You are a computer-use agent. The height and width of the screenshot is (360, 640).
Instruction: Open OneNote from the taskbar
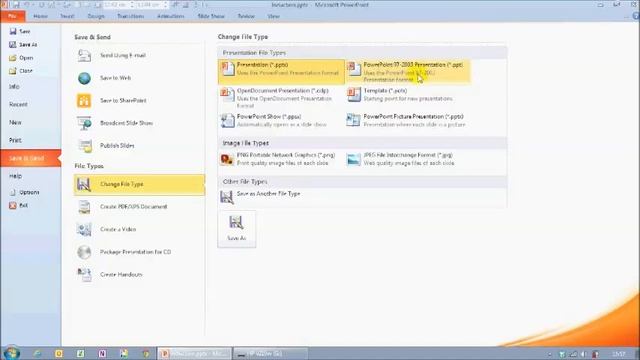tap(102, 353)
